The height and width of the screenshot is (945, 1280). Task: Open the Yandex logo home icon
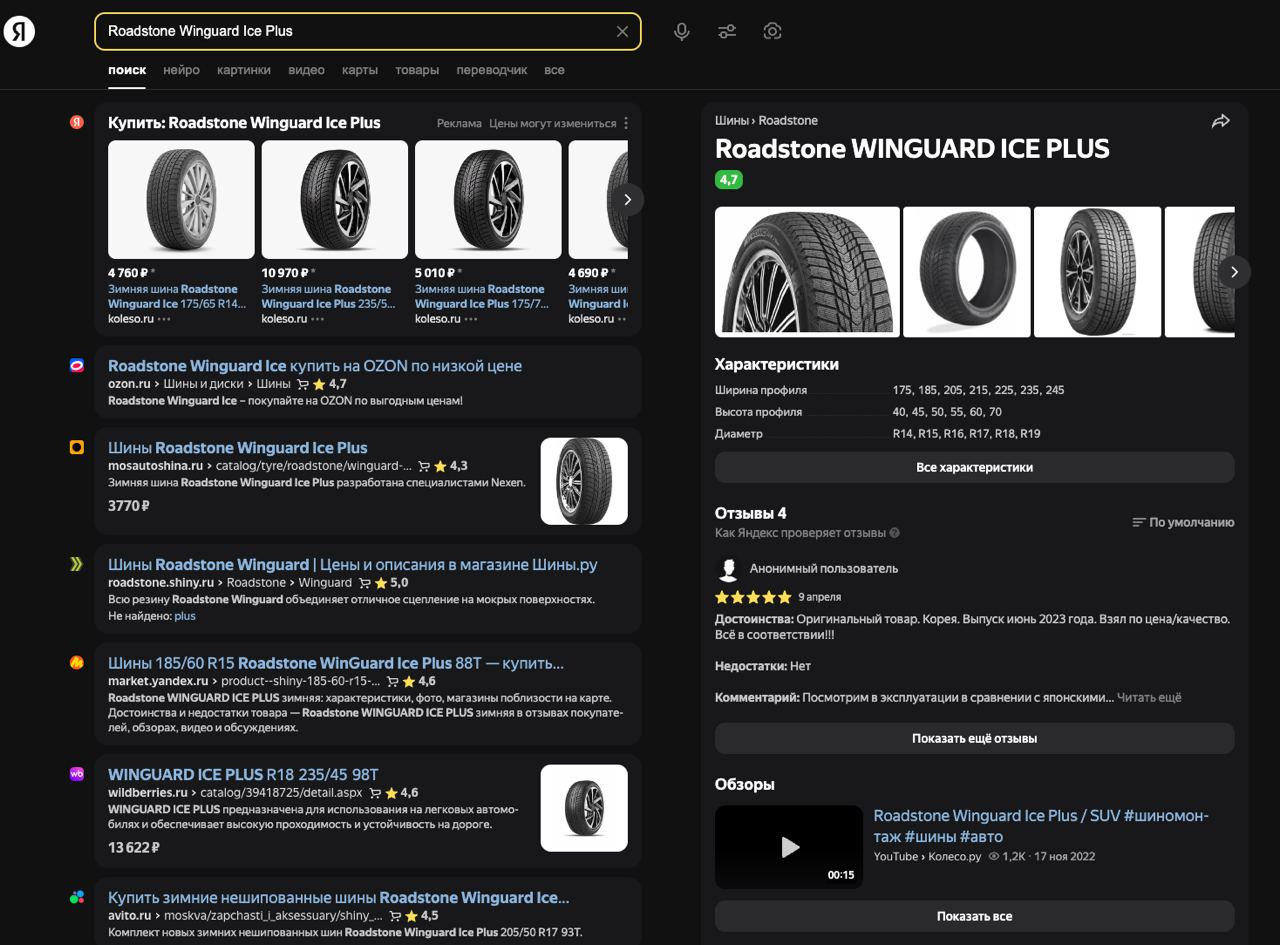[x=19, y=31]
